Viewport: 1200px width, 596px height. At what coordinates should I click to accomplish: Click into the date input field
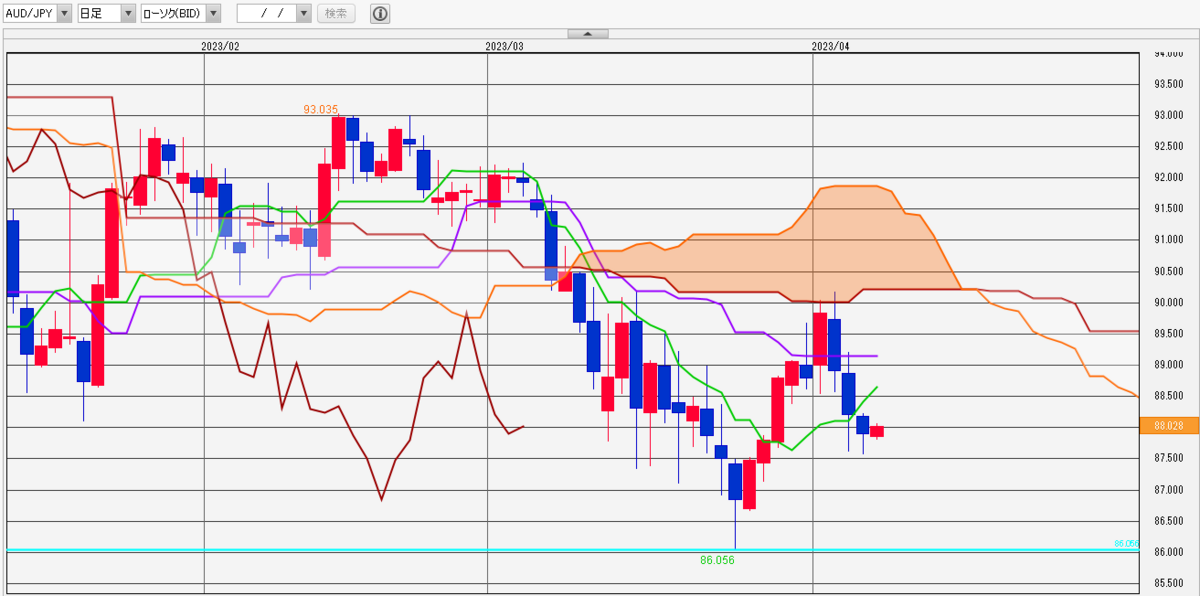click(267, 13)
